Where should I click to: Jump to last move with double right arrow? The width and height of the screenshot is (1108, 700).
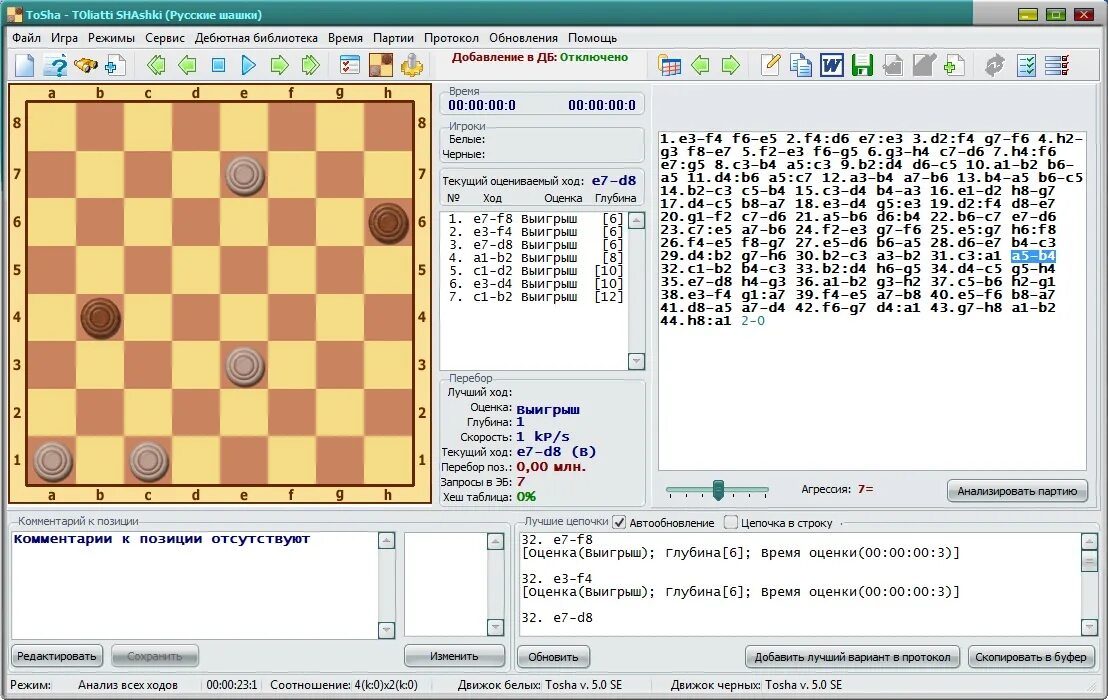tap(311, 66)
